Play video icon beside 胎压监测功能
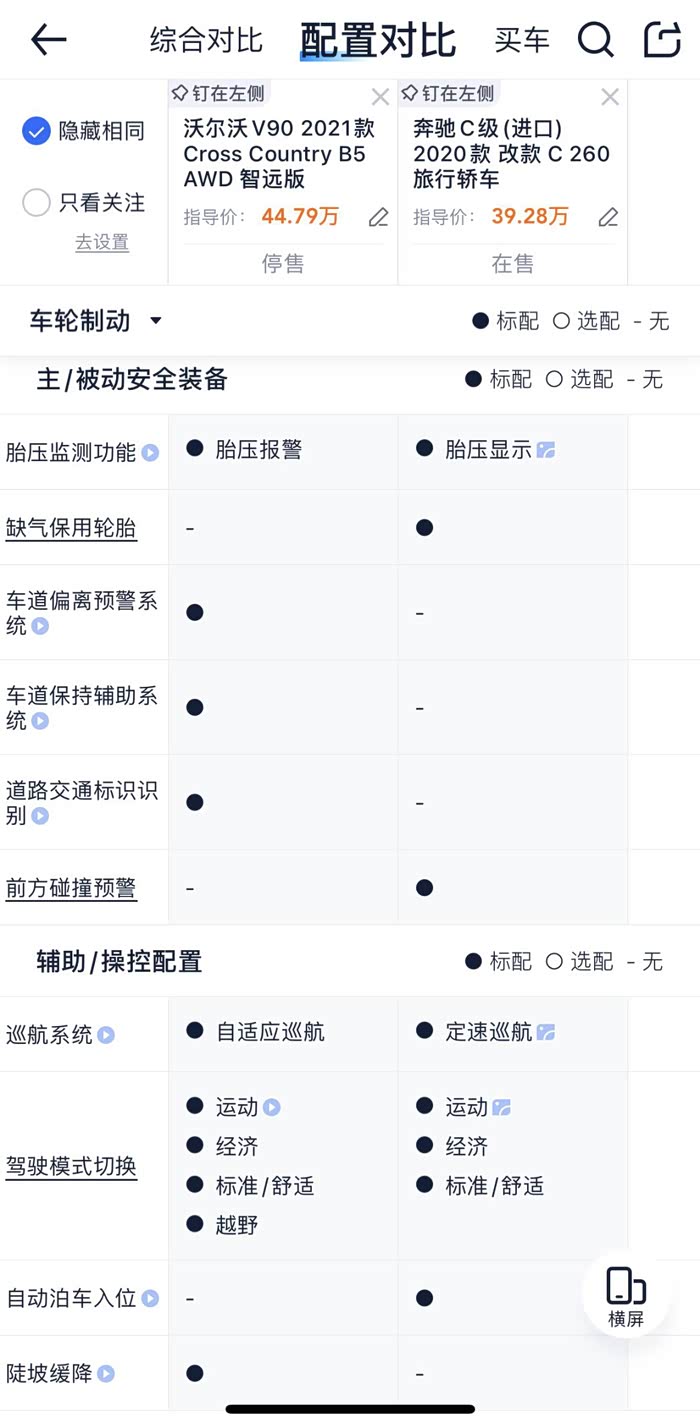Screen dimensions: 700x1428 (x=150, y=453)
